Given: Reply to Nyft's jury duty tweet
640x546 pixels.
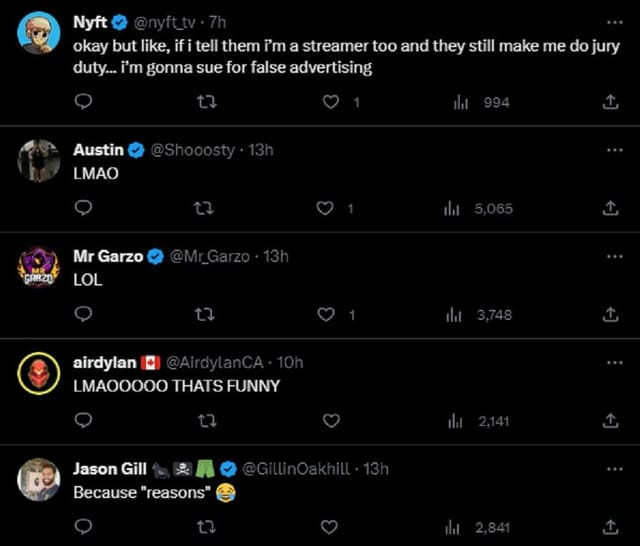Looking at the screenshot, I should pyautogui.click(x=85, y=102).
